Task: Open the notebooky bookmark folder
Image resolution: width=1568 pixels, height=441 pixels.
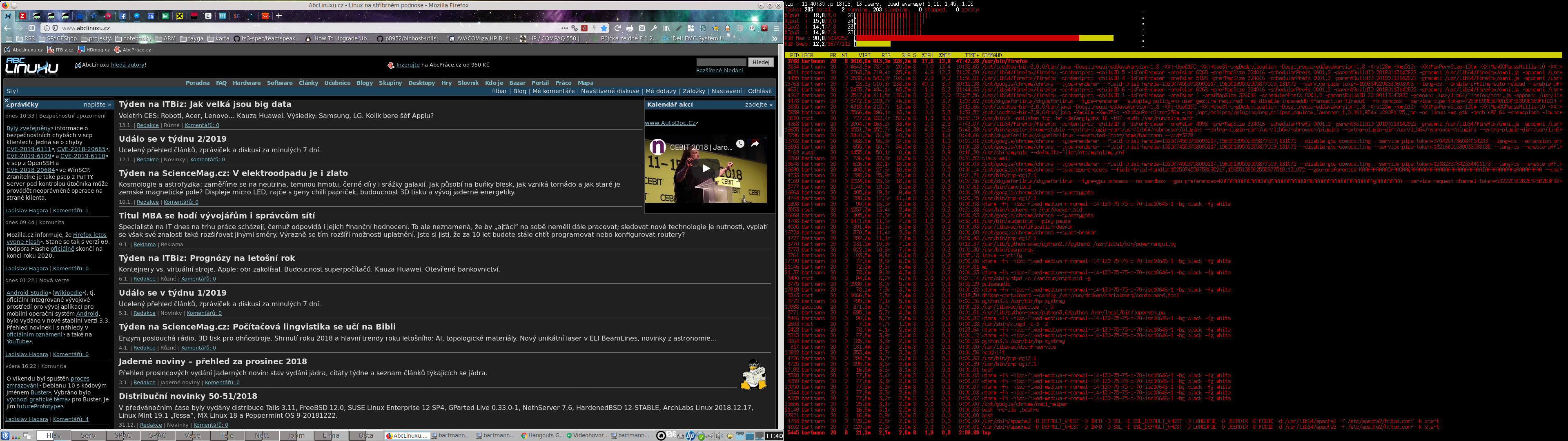Action: (133, 39)
